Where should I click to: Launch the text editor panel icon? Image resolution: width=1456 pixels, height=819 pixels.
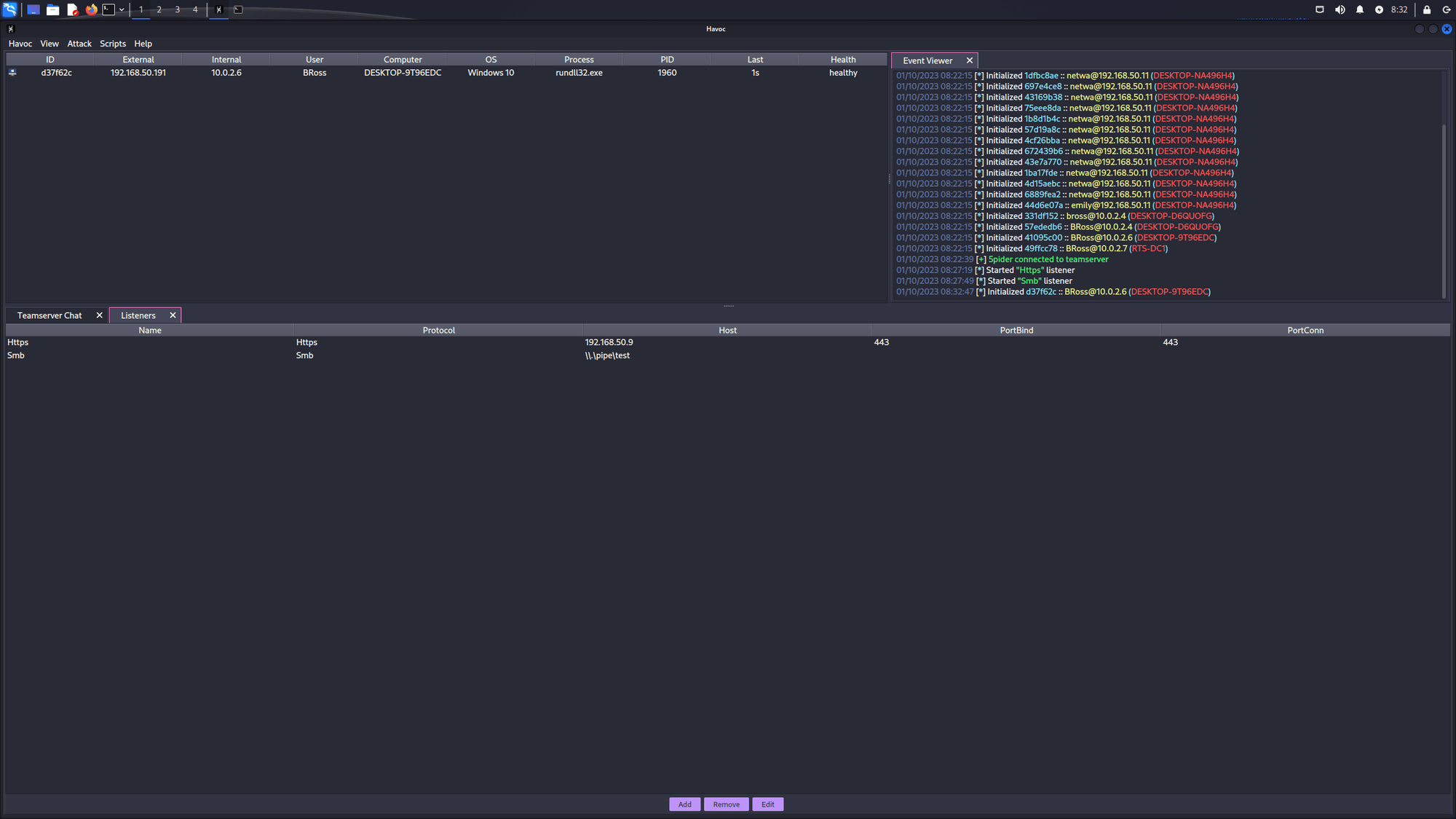[x=72, y=9]
